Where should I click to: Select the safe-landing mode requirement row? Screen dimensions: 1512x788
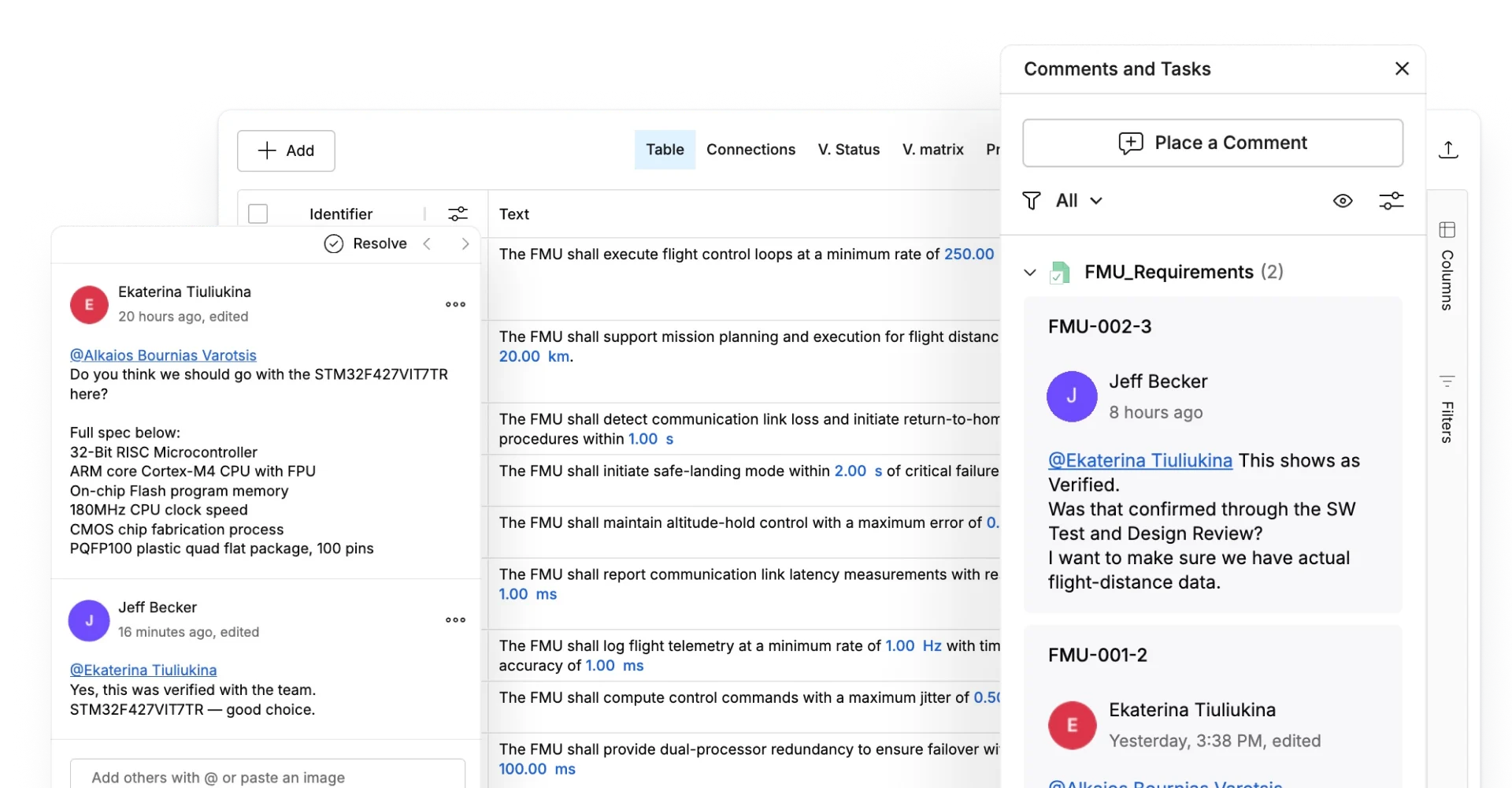pyautogui.click(x=744, y=480)
